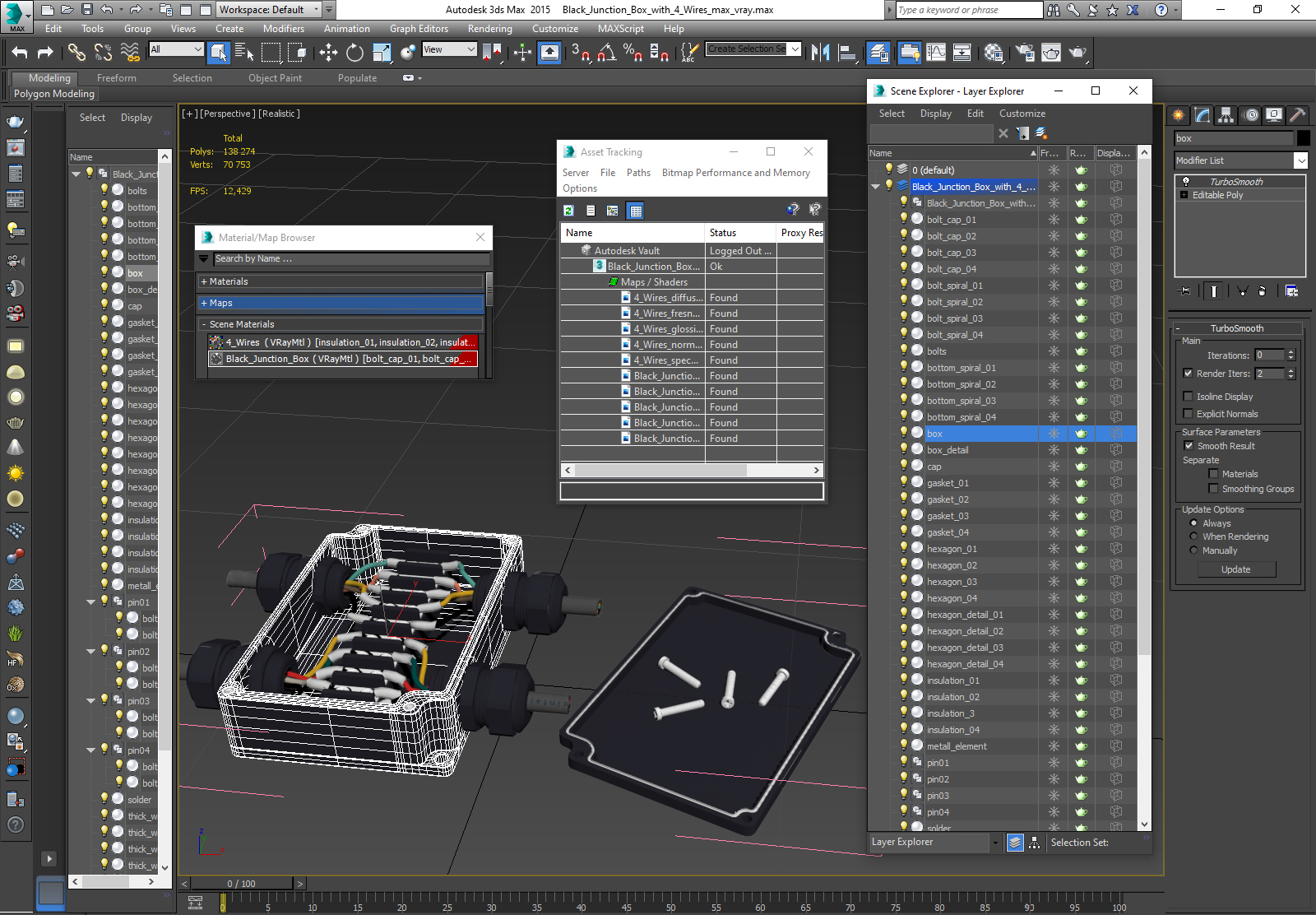Screen dimensions: 1316x915
Task: Open the Modifiers menu
Action: [284, 29]
